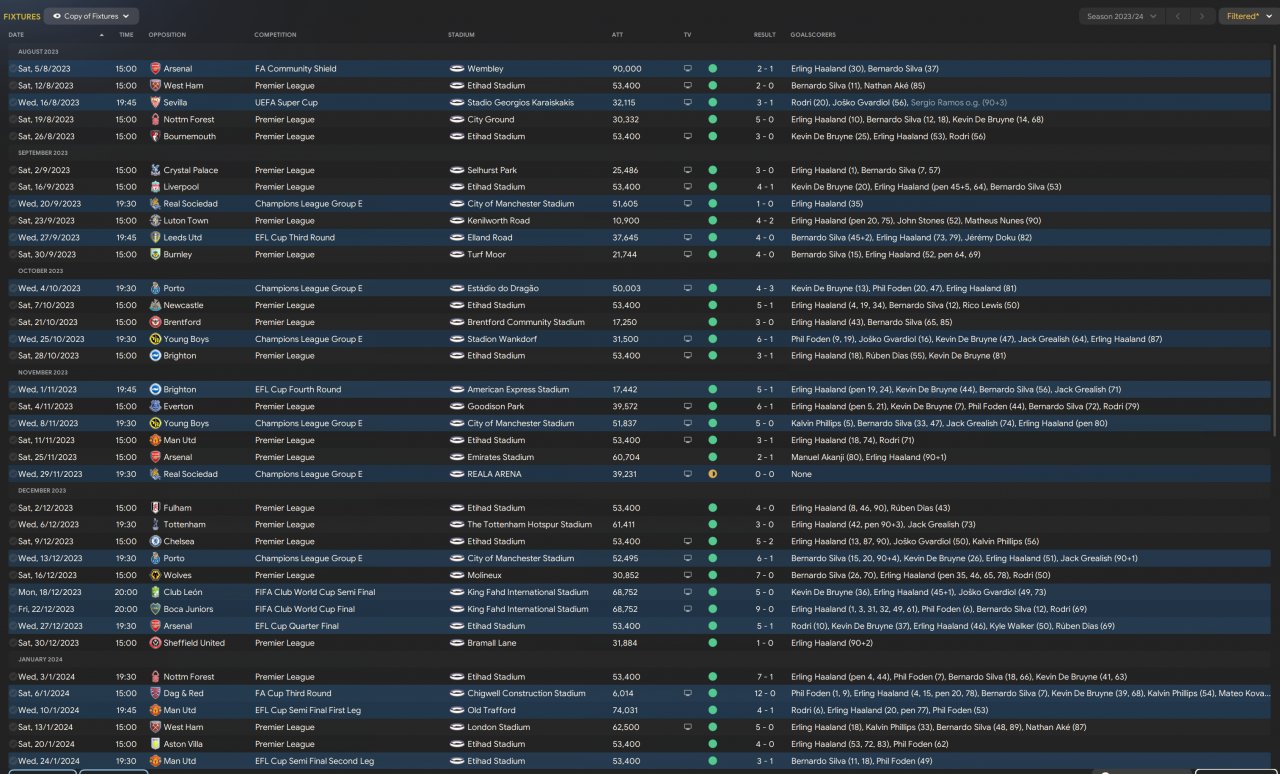Click the Crystal Palace club badge

pos(155,170)
